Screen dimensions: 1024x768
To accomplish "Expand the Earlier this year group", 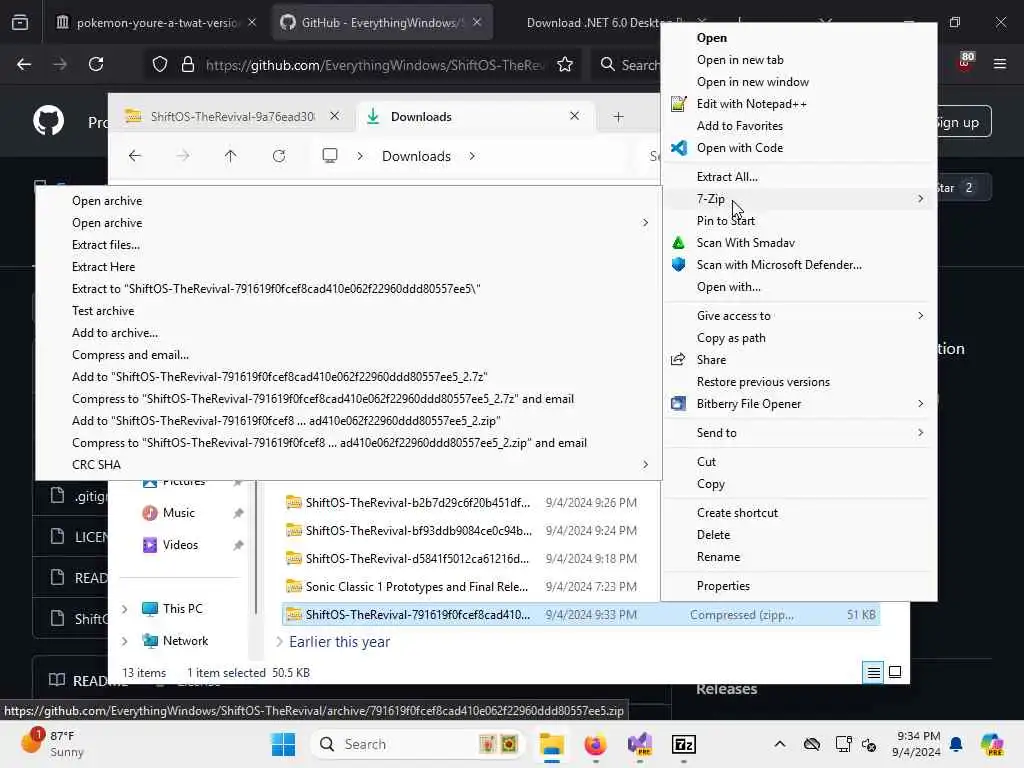I will 280,642.
